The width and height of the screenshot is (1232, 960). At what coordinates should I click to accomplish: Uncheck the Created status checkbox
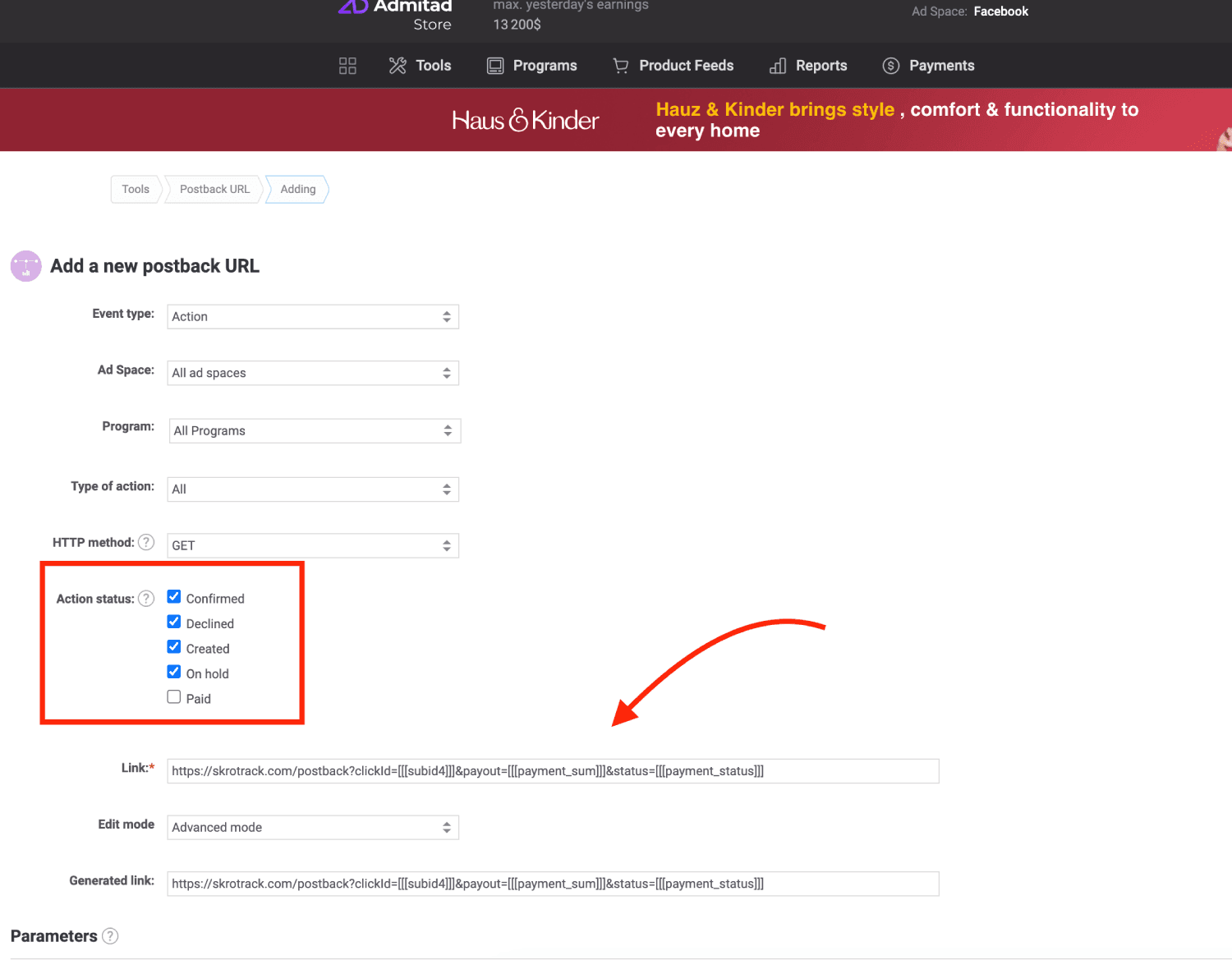click(x=174, y=647)
